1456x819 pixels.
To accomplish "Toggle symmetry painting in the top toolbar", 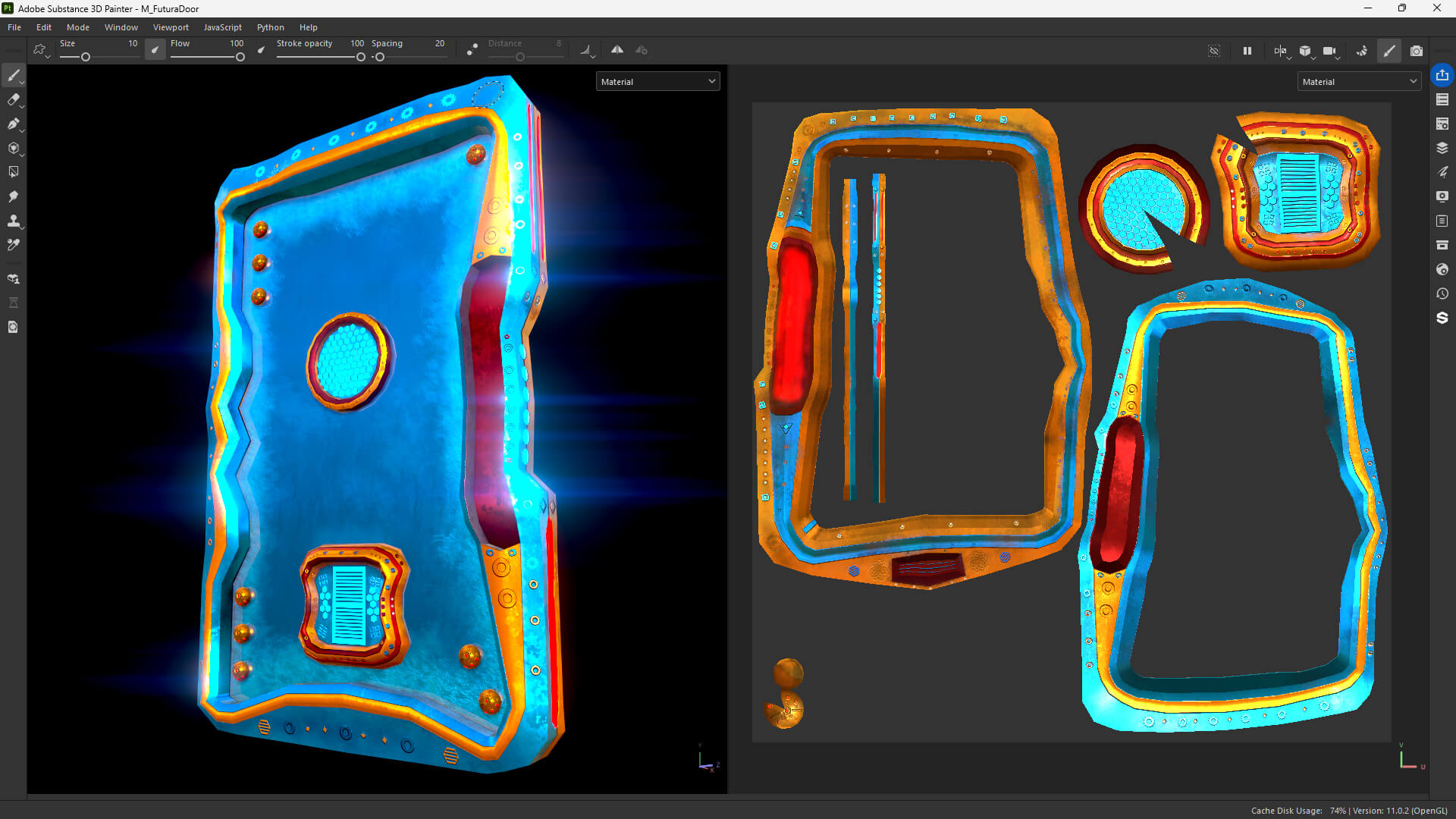I will [x=617, y=49].
